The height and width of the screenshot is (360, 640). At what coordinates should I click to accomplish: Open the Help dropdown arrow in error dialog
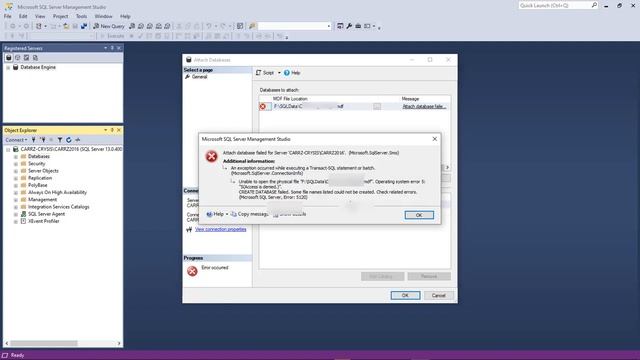coord(227,214)
